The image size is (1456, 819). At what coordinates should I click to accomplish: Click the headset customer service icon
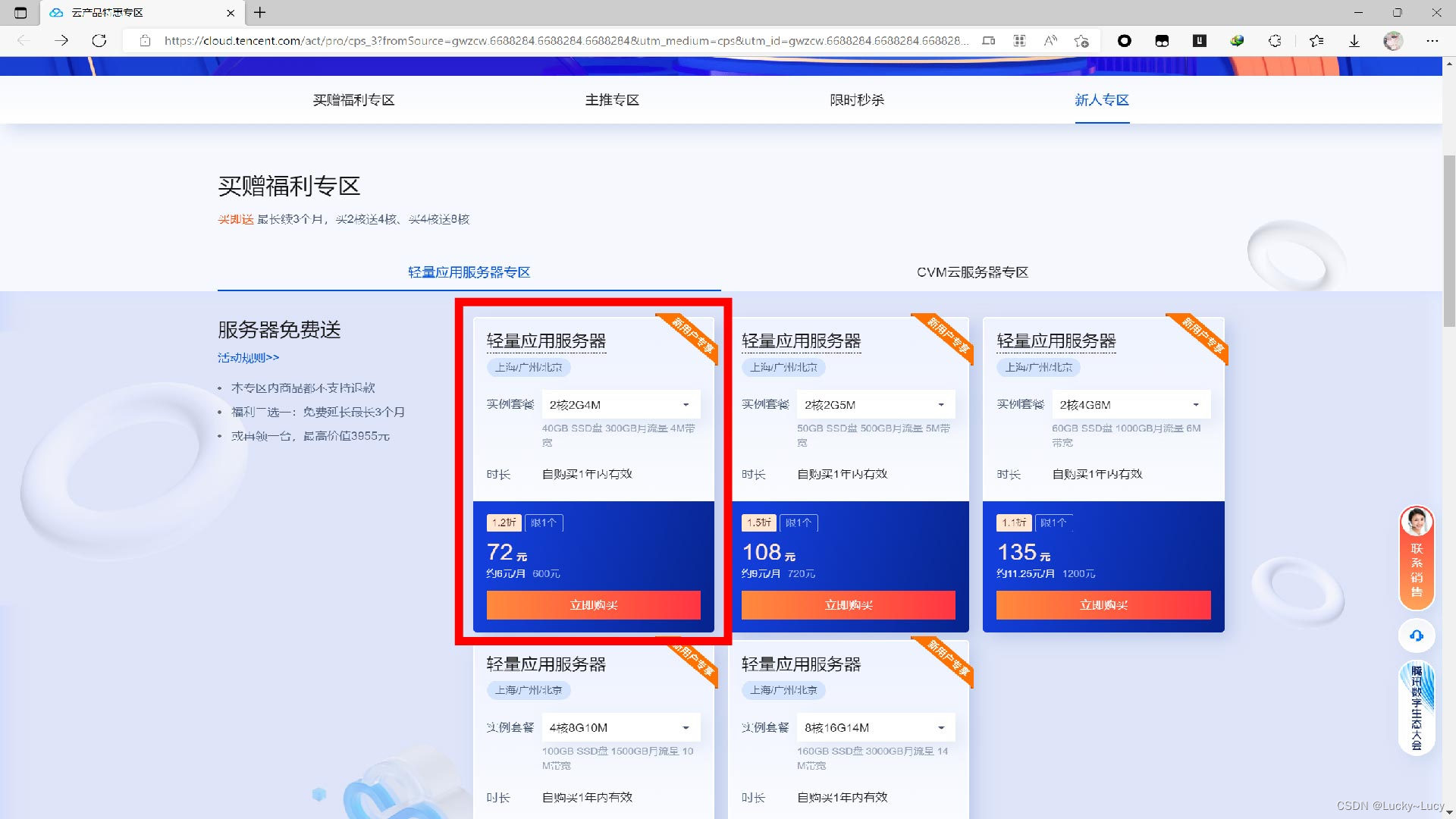tap(1417, 635)
